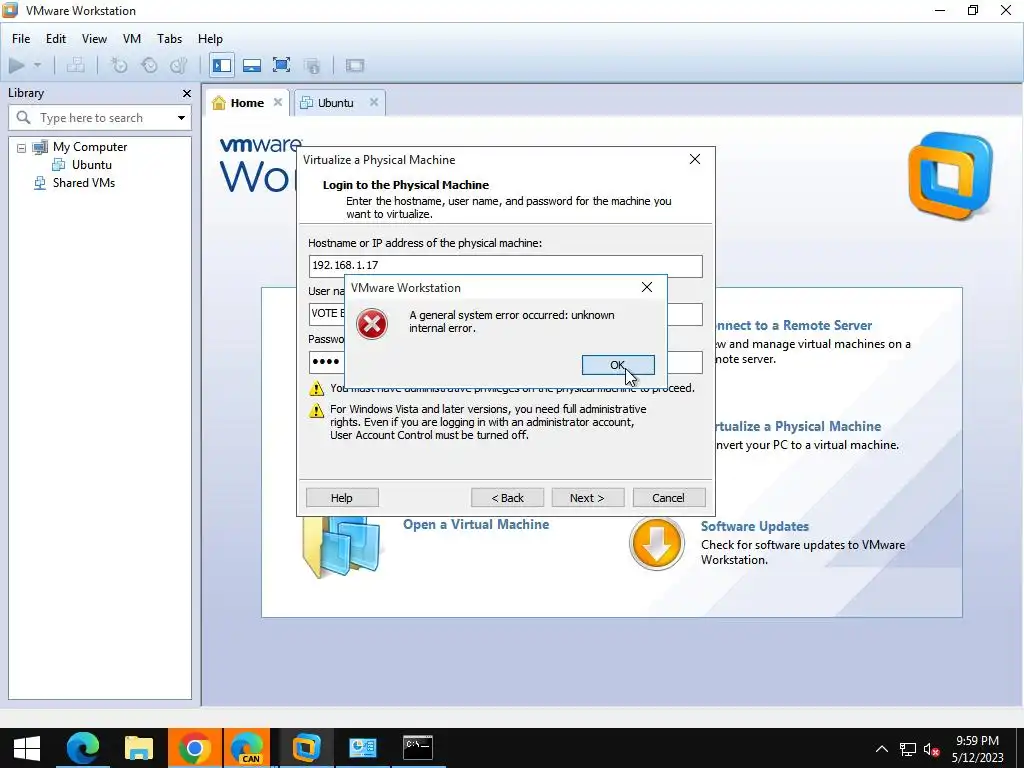Select the Ubuntu VM in Library tree
1024x768 pixels.
(91, 165)
